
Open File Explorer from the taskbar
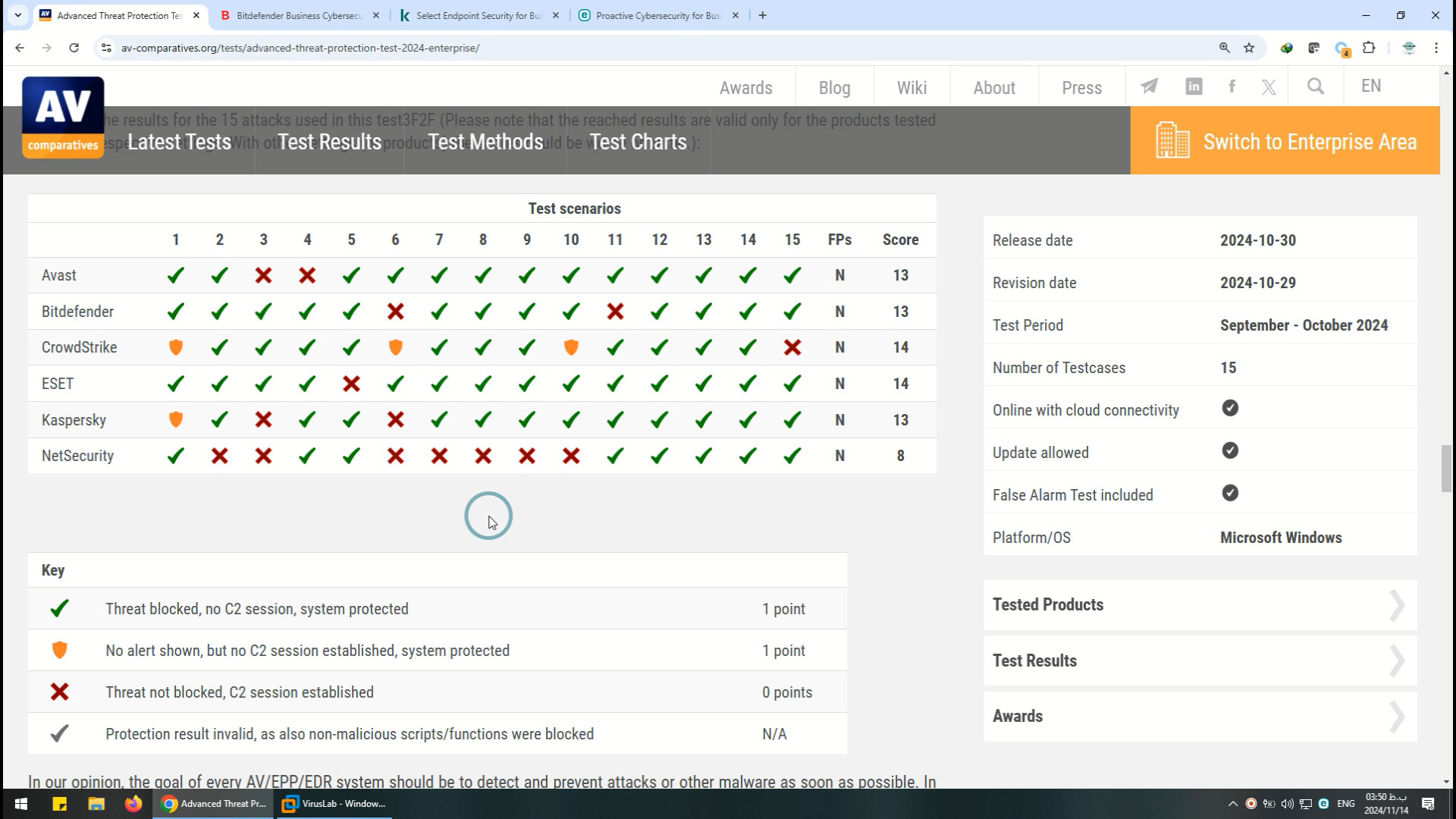96,804
